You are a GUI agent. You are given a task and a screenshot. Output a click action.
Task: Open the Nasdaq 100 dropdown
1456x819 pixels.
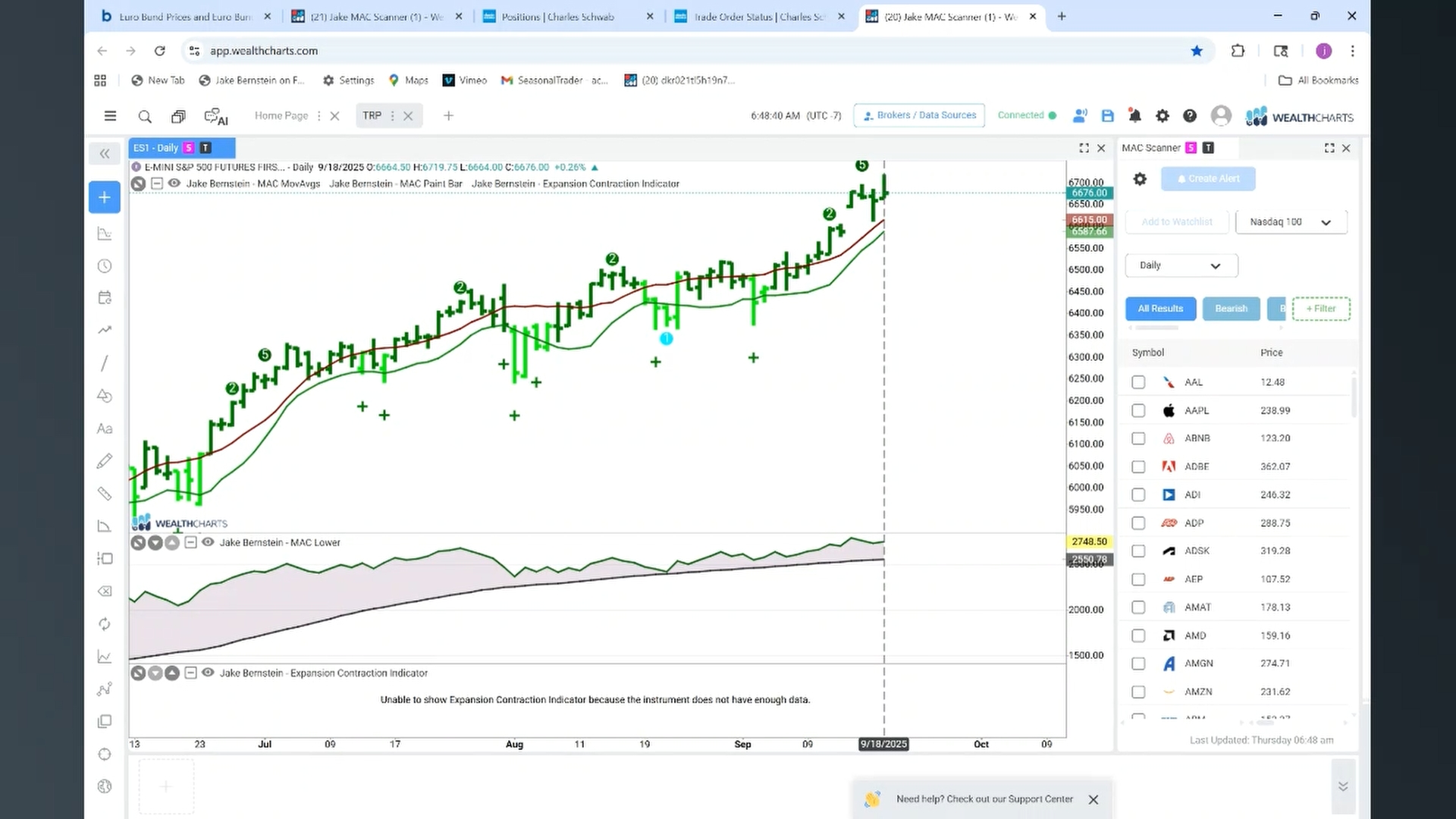pos(1291,222)
